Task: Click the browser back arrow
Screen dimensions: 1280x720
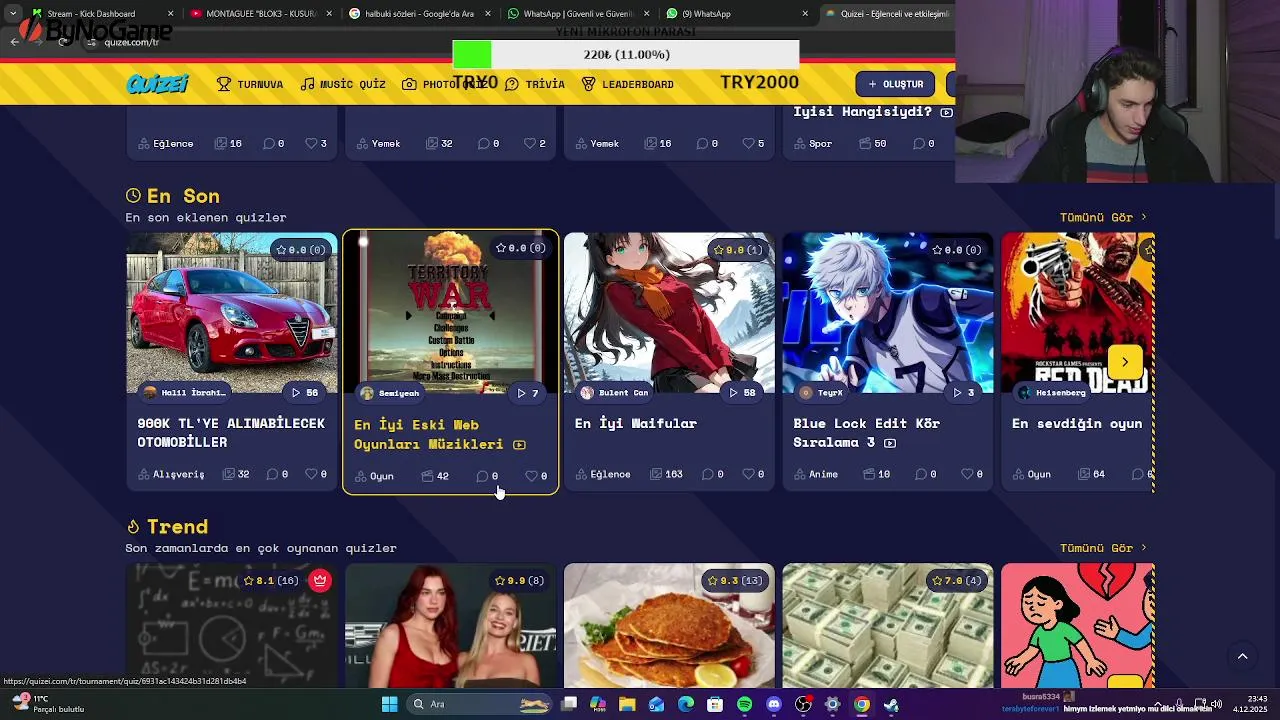Action: pyautogui.click(x=14, y=41)
